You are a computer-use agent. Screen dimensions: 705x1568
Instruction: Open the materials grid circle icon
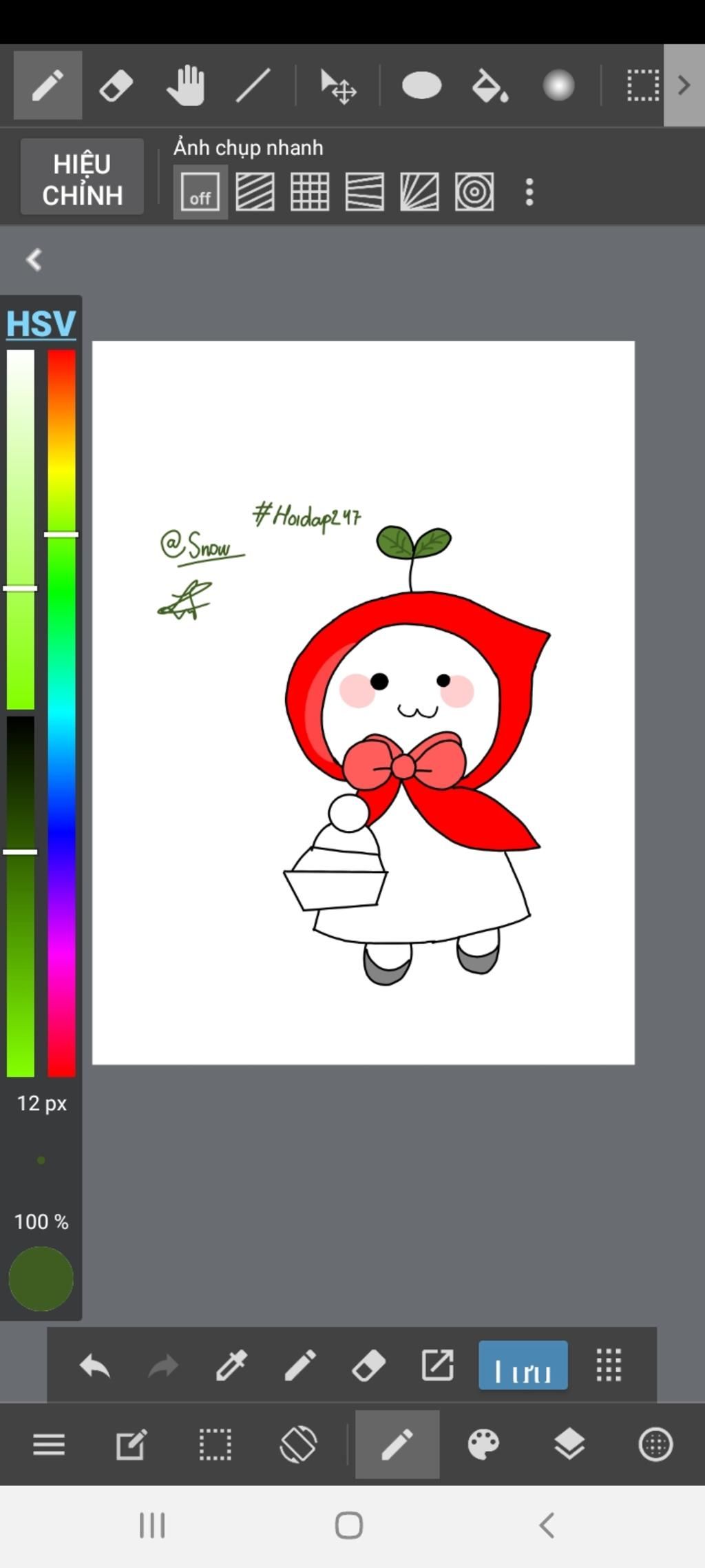655,1444
